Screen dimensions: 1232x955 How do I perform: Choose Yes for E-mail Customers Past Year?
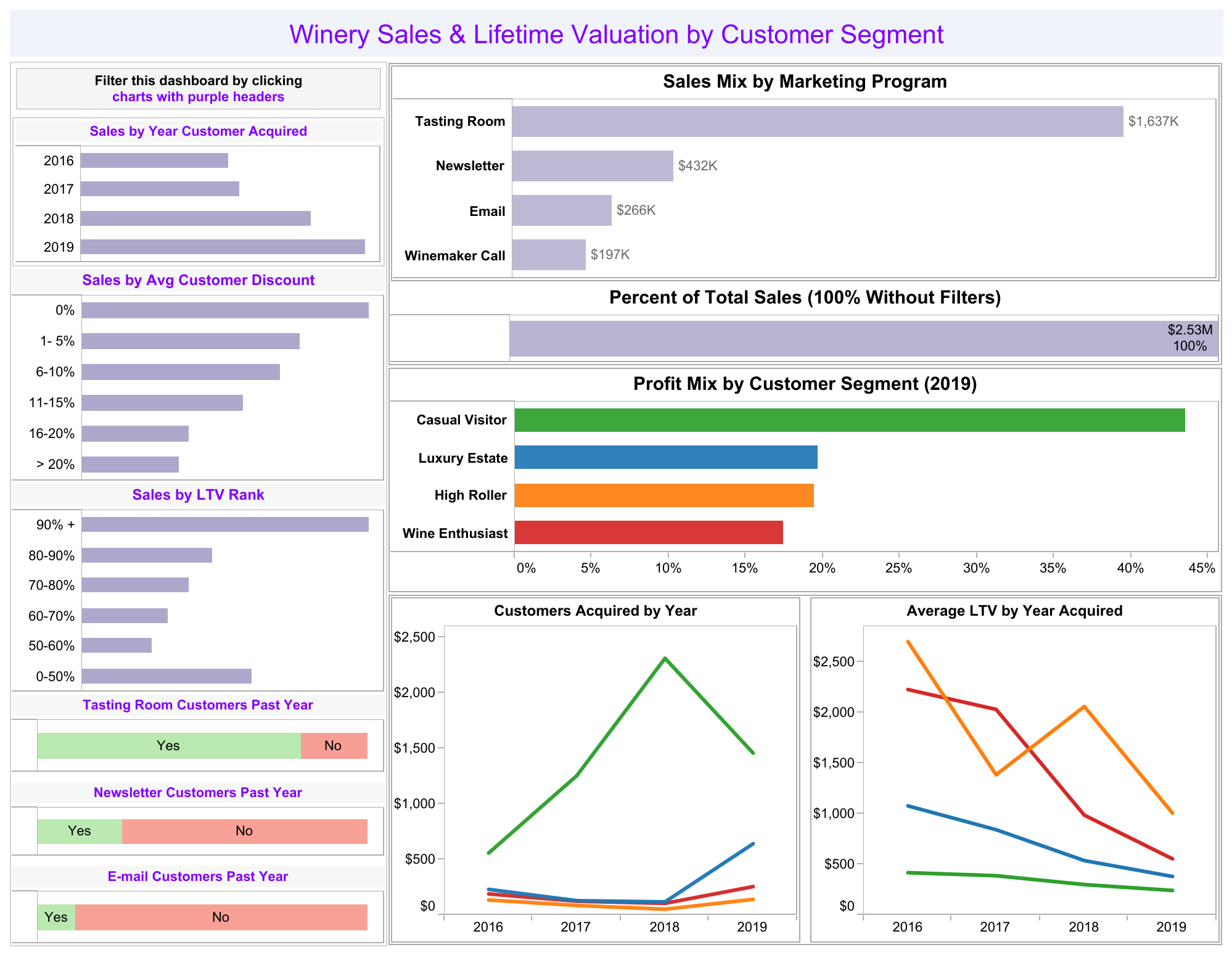[x=56, y=917]
